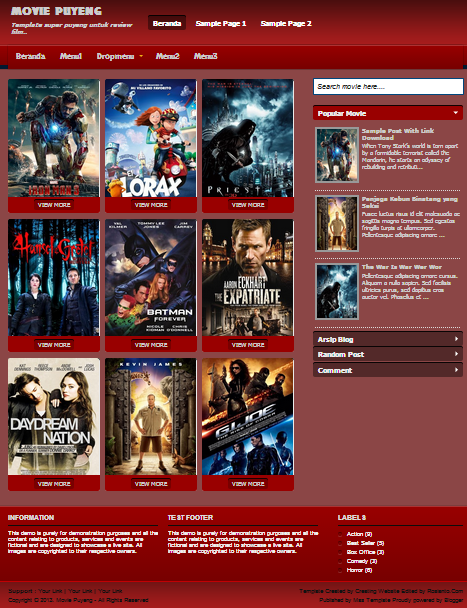Viewport: 467px width, 608px height.
Task: Focus the Search movie here field
Action: click(x=388, y=86)
